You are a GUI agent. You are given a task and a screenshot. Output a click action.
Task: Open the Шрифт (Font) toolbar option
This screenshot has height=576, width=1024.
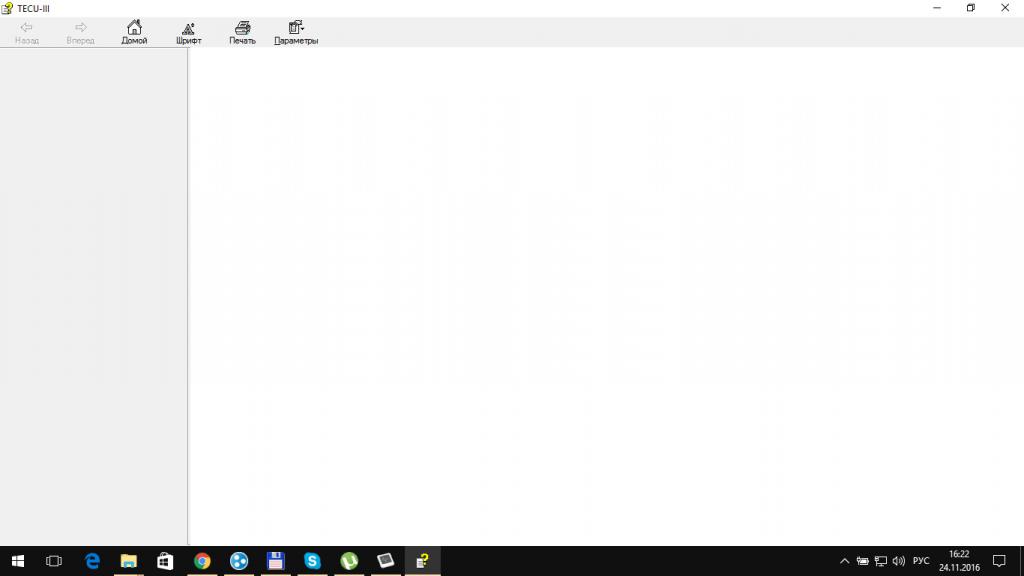(x=188, y=32)
